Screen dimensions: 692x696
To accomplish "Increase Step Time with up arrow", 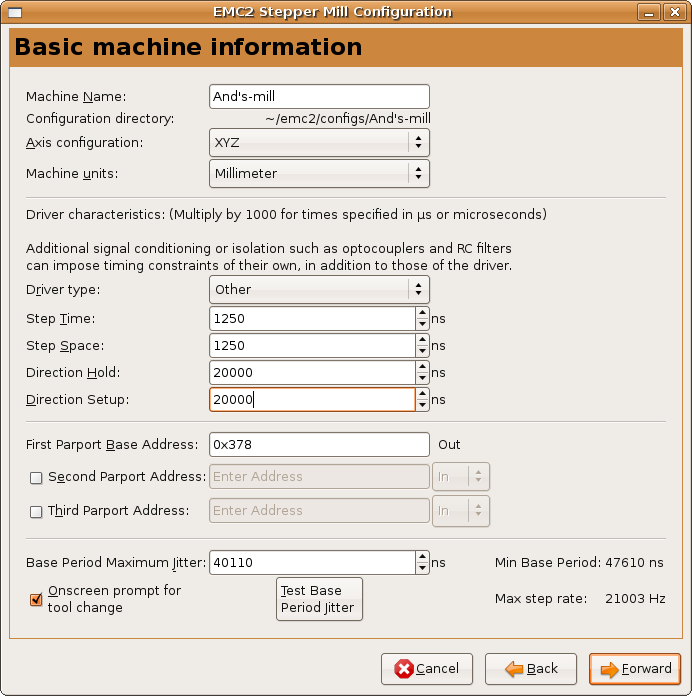I will coord(422,313).
